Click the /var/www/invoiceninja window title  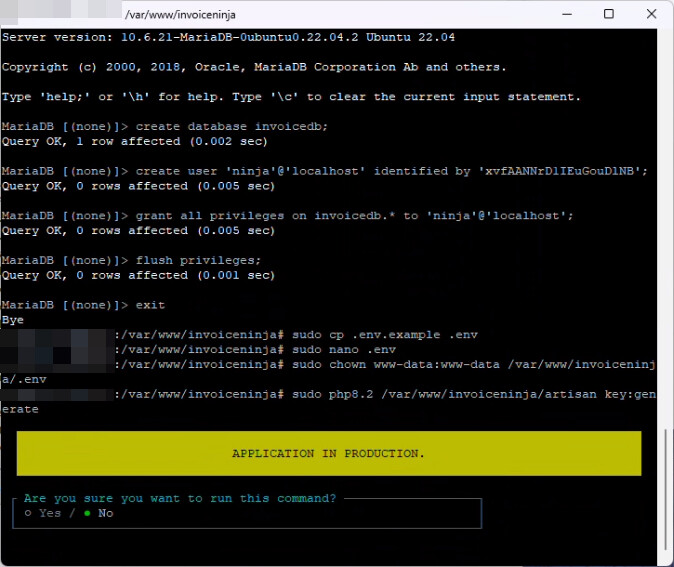180,15
